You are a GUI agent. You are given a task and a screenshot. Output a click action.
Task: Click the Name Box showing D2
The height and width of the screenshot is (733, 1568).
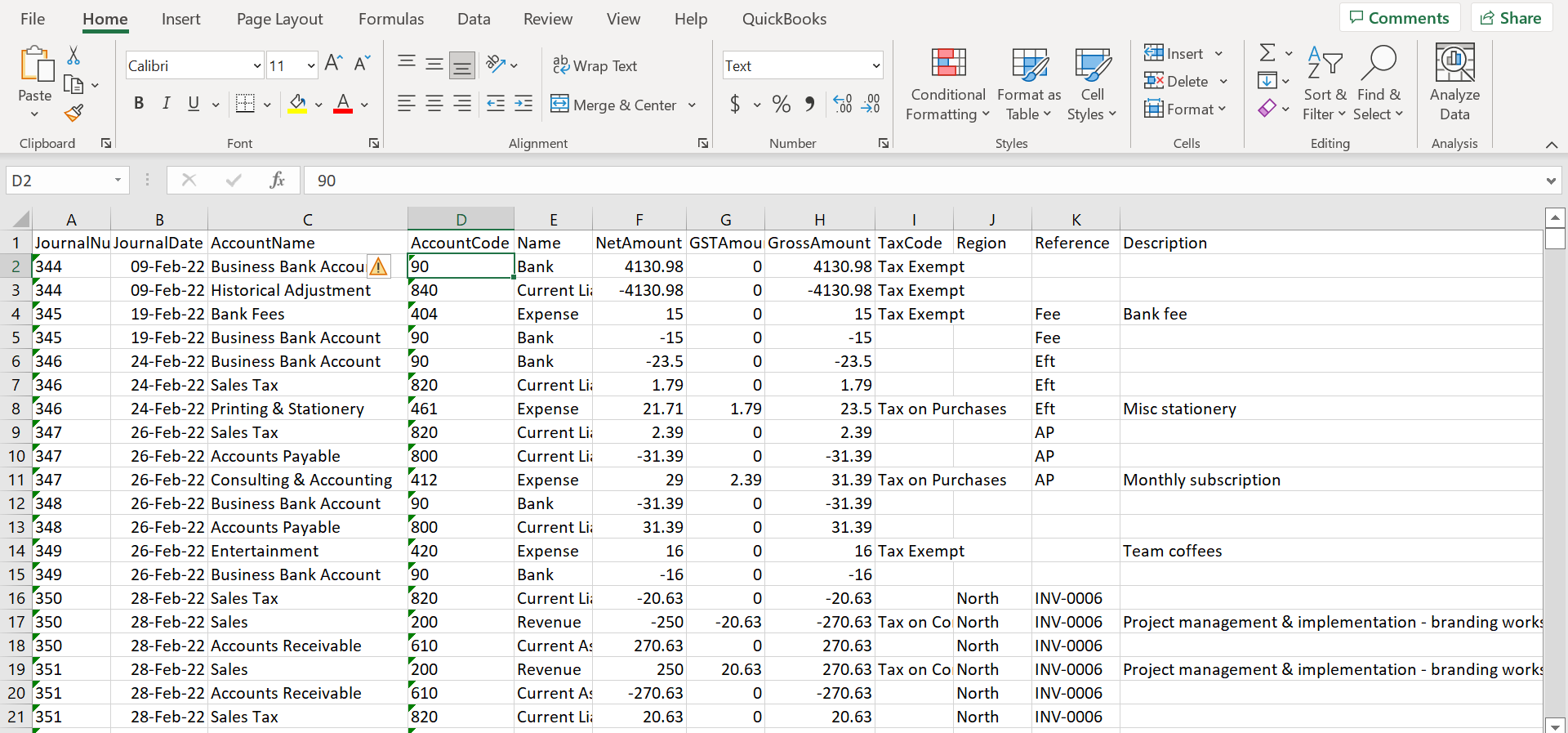coord(57,181)
